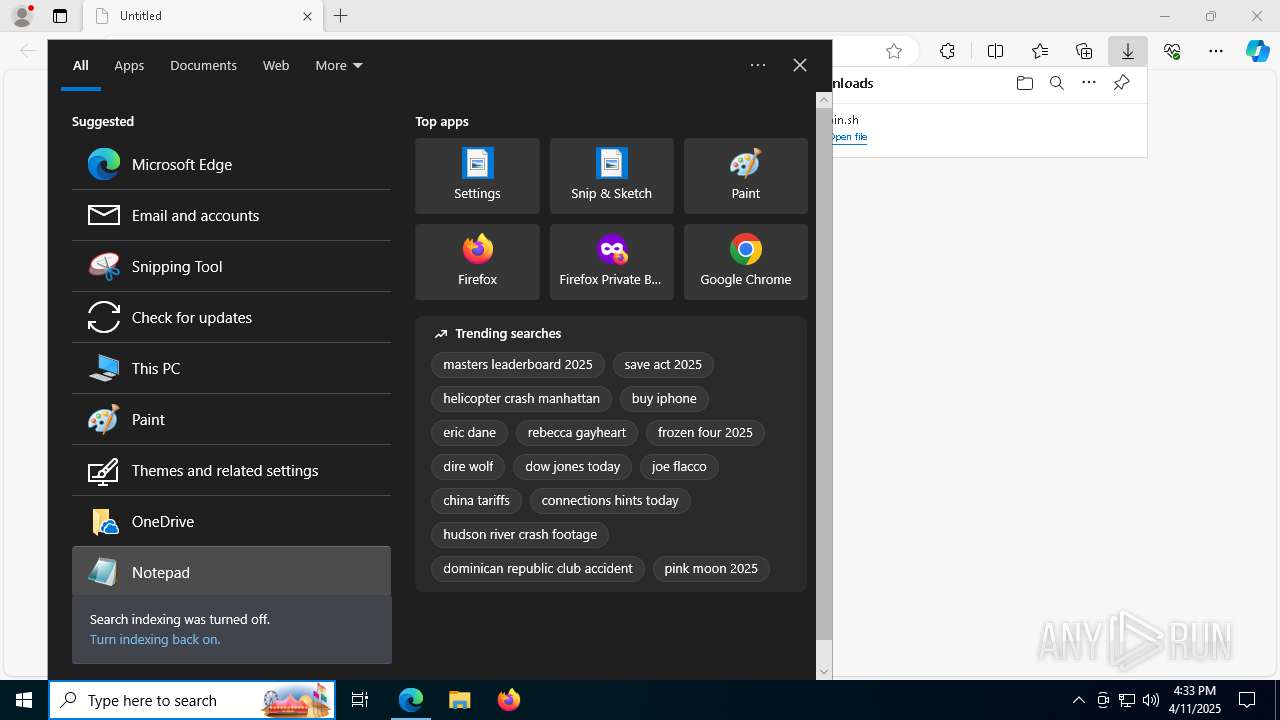
Task: Launch Notepad from Suggested list
Action: click(x=231, y=572)
